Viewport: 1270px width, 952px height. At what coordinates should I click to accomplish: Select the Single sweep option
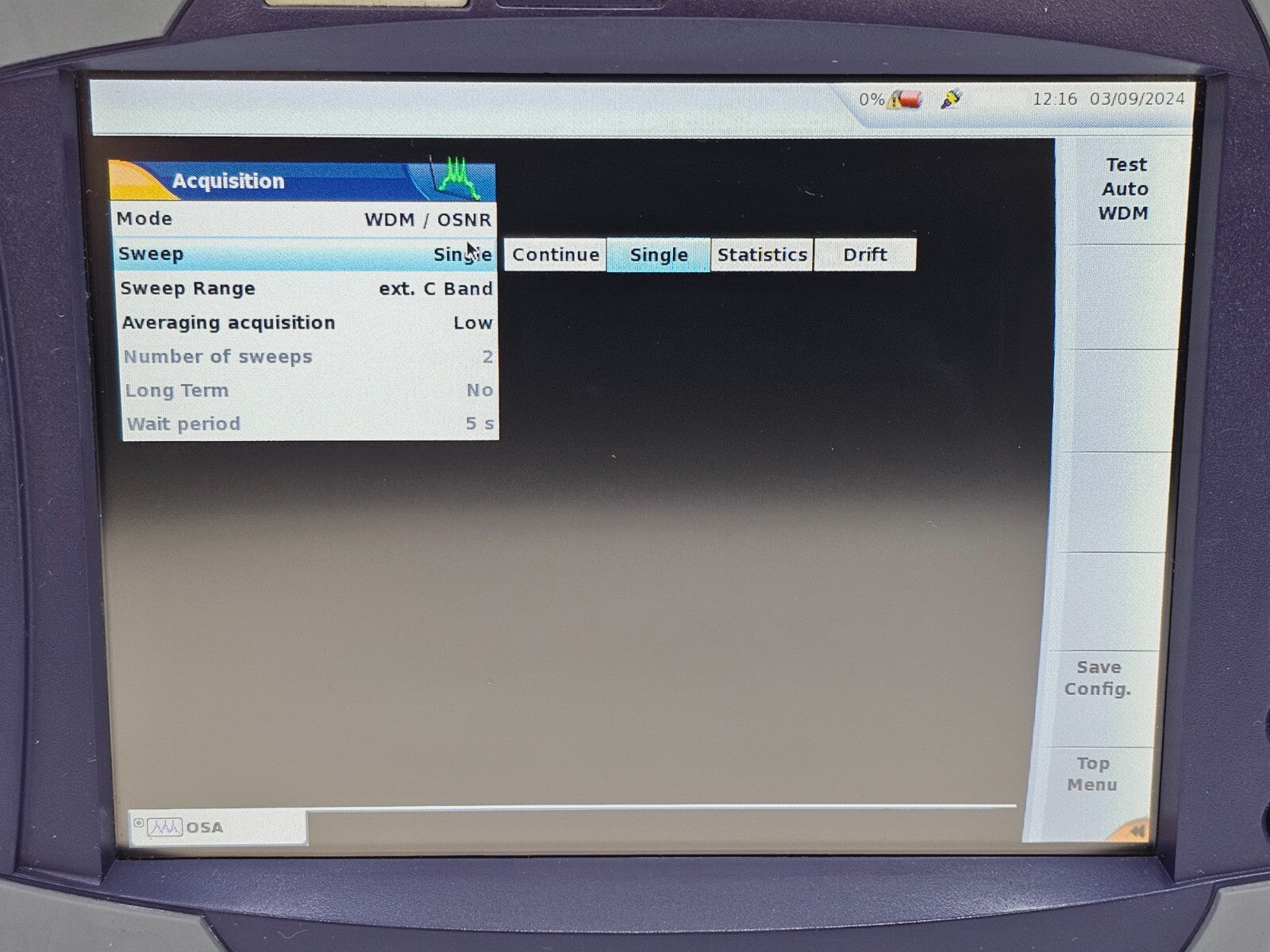coord(658,255)
